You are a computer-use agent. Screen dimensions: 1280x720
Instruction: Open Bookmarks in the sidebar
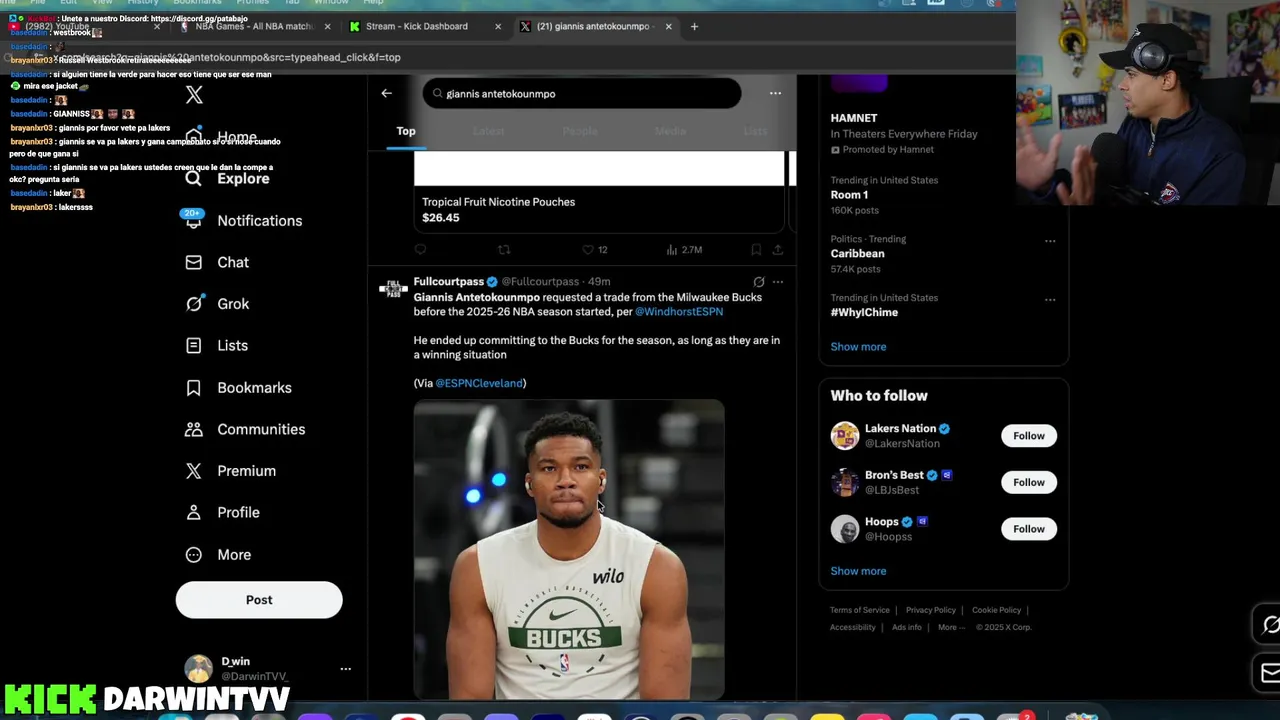[x=238, y=387]
